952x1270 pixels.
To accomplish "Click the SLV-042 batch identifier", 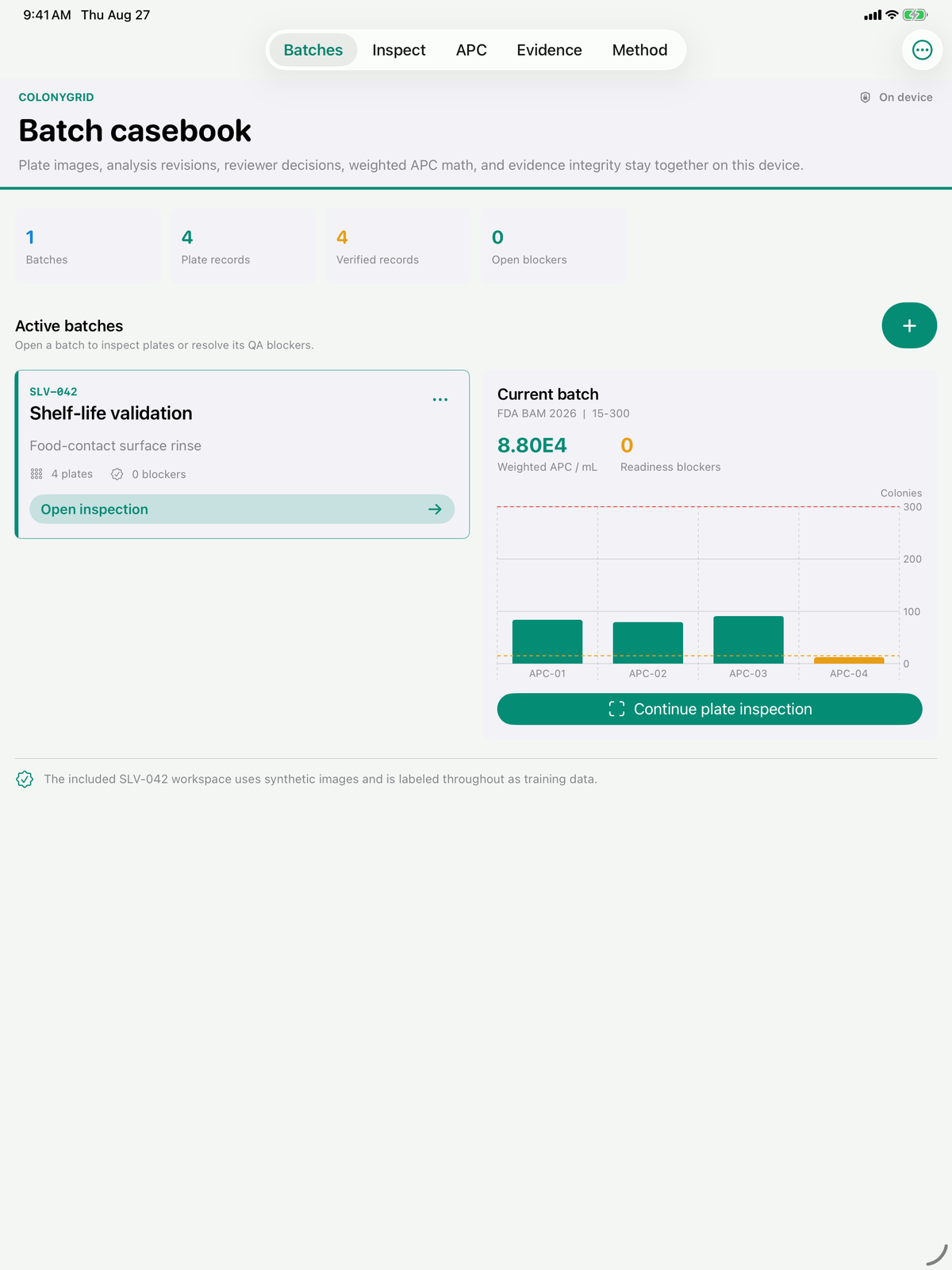I will (53, 392).
